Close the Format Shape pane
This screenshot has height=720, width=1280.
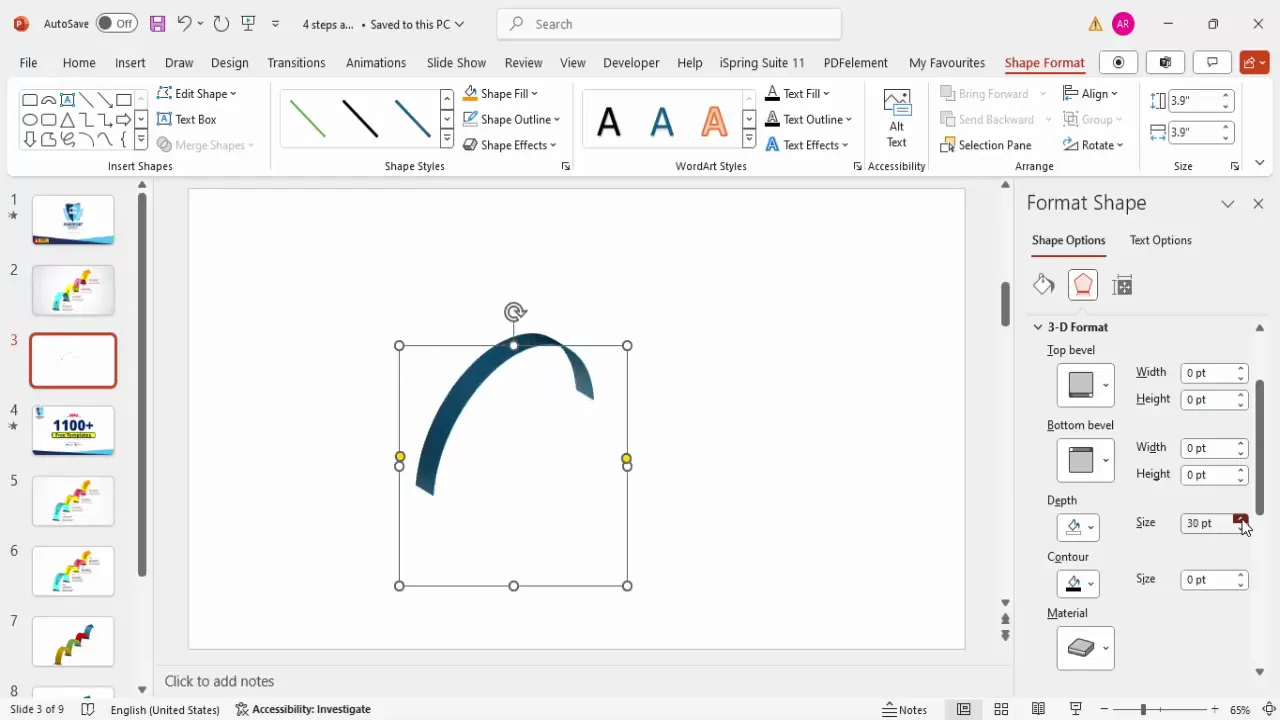(x=1258, y=203)
